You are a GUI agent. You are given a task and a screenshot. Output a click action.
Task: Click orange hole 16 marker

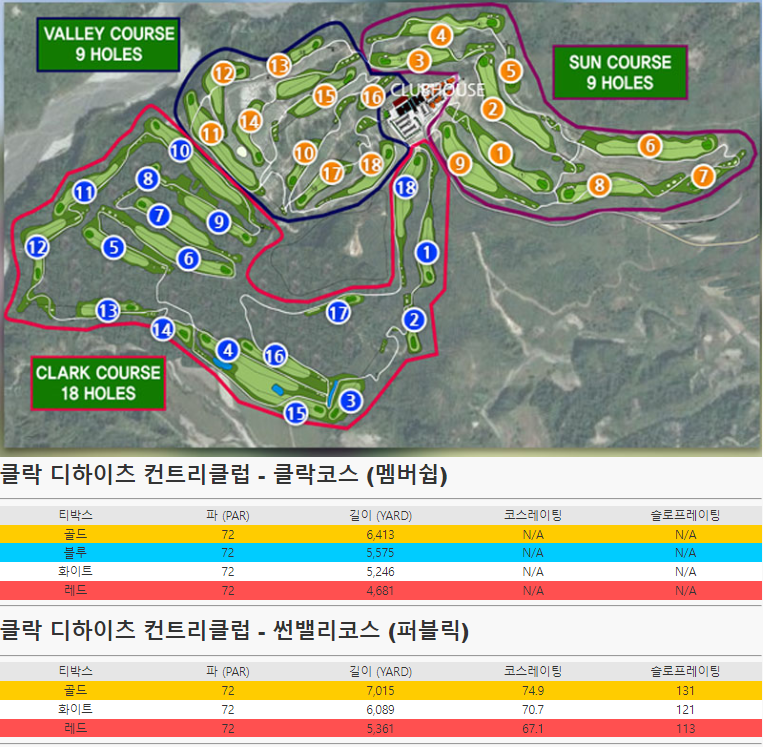pyautogui.click(x=373, y=96)
